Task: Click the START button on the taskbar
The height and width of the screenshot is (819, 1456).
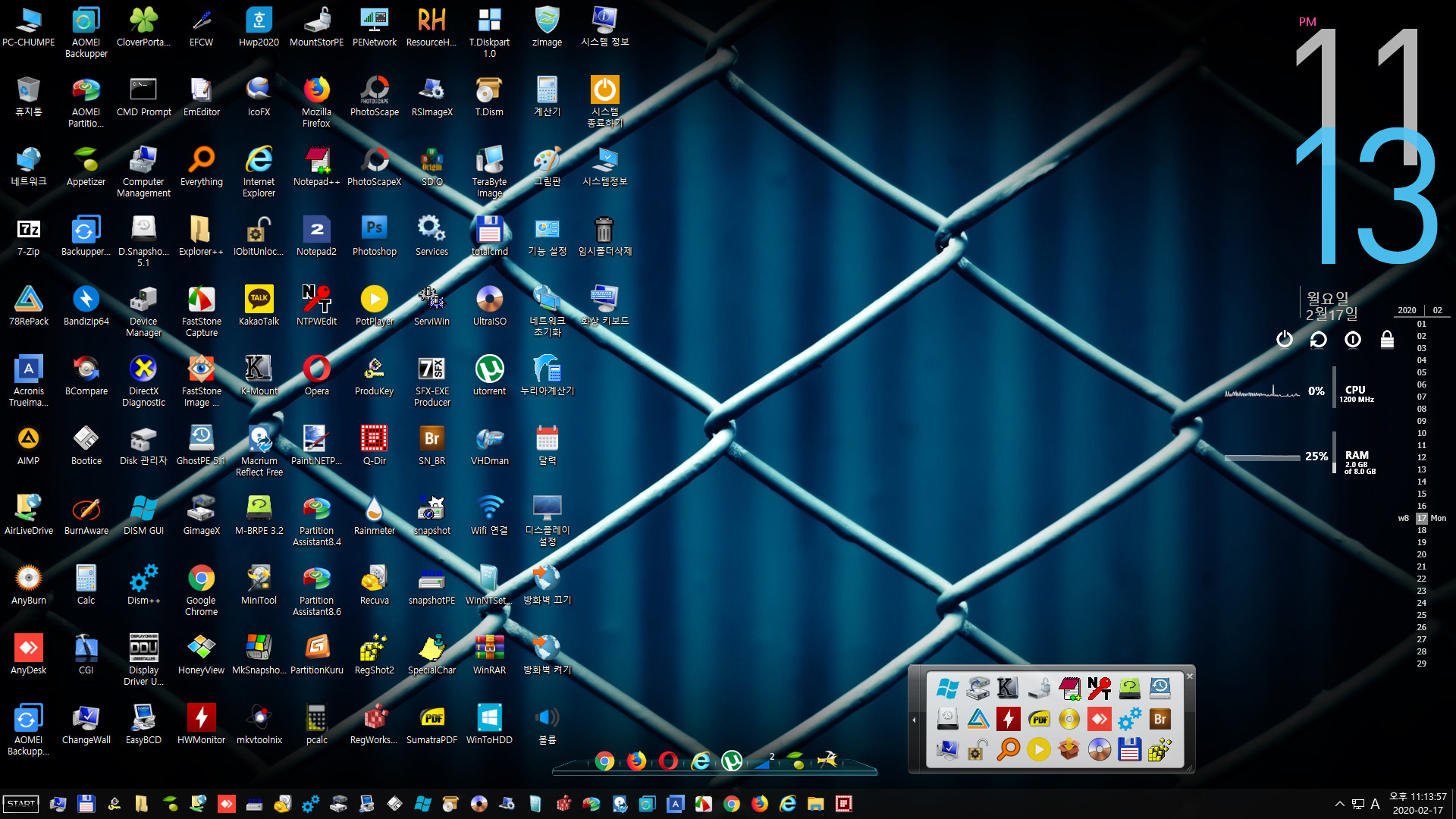Action: [x=21, y=804]
